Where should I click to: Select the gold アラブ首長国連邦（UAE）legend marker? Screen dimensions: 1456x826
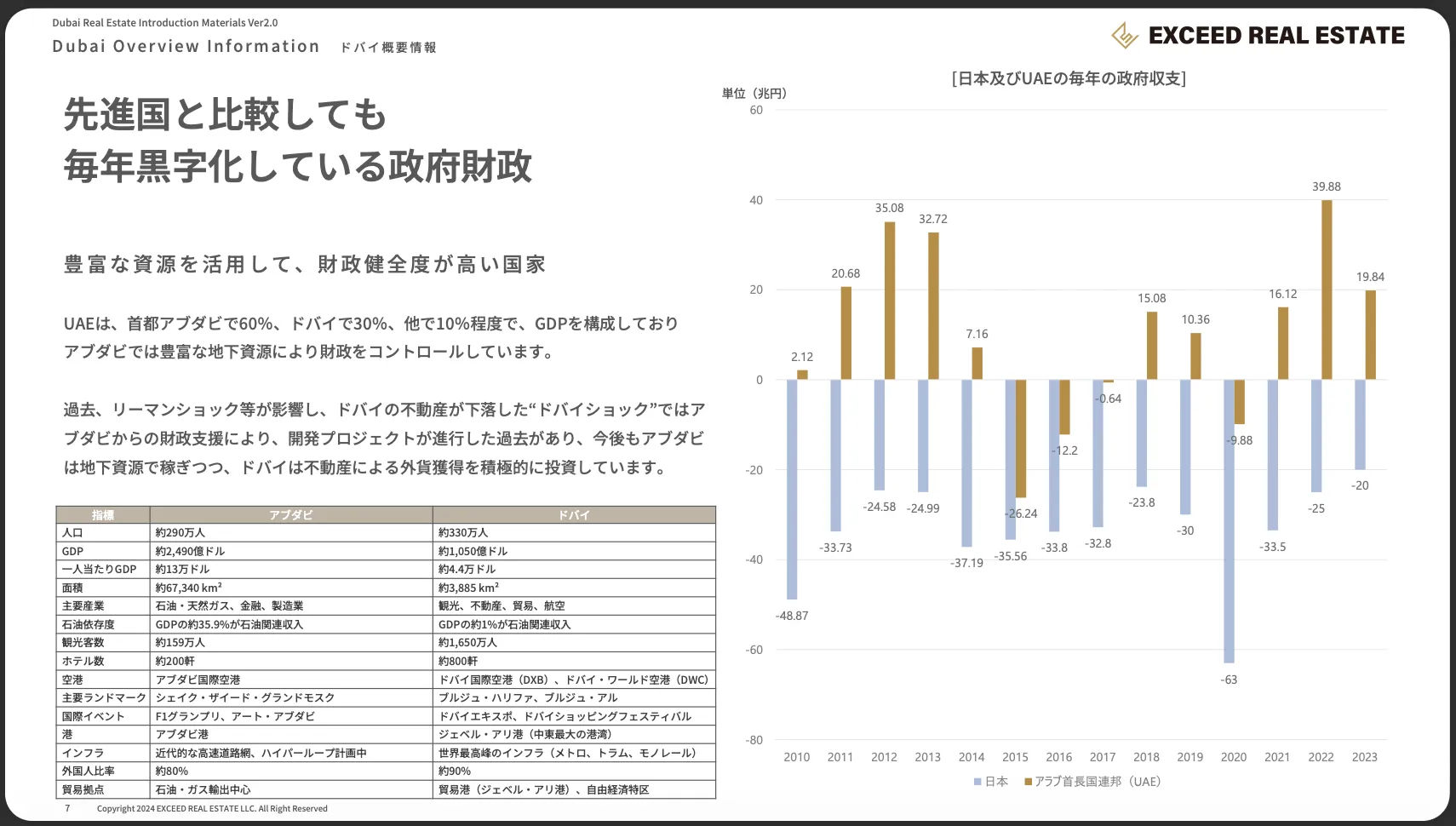[1027, 781]
